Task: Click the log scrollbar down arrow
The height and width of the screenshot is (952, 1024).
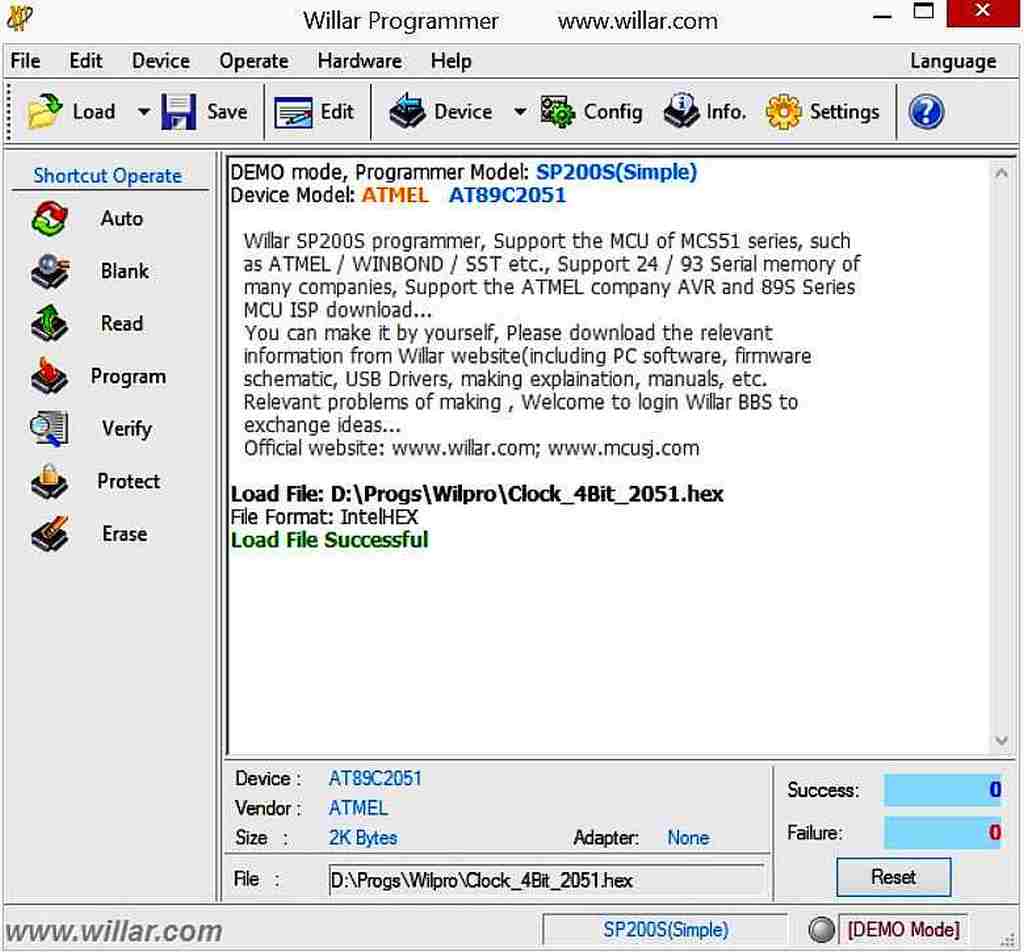Action: point(1001,740)
